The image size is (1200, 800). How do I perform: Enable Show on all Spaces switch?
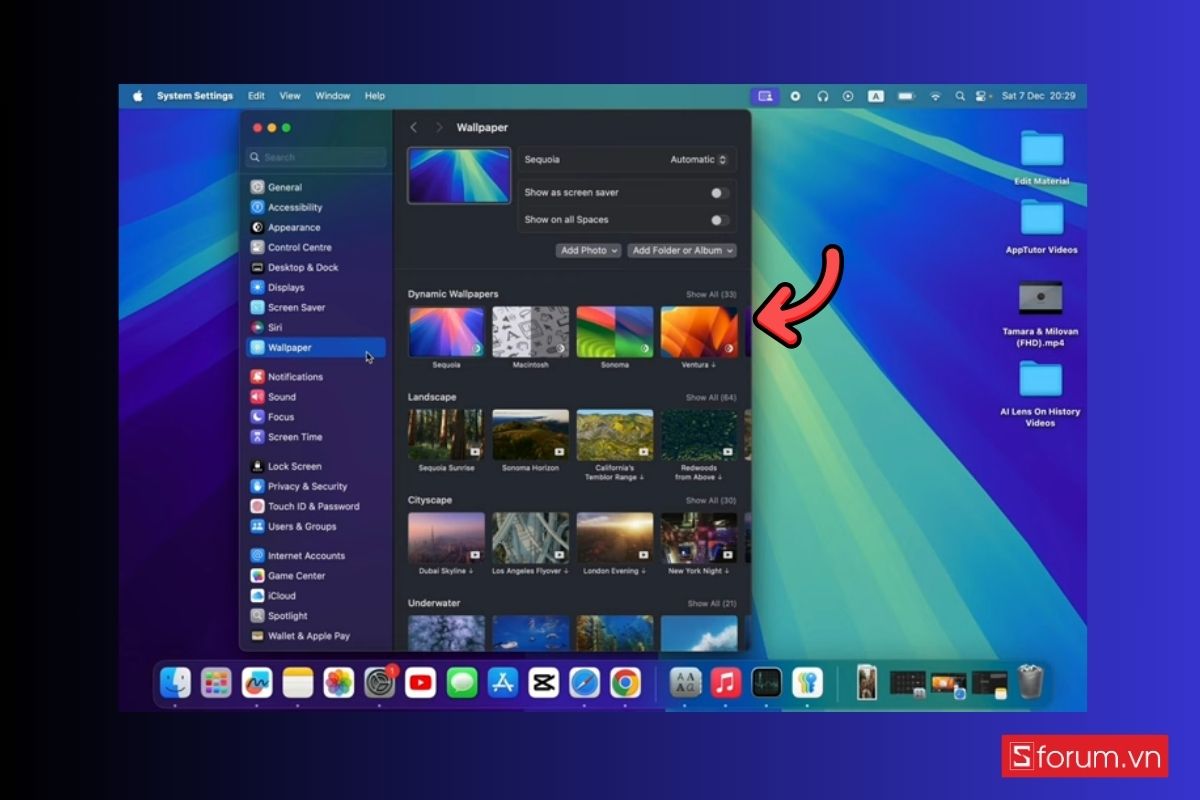[720, 220]
